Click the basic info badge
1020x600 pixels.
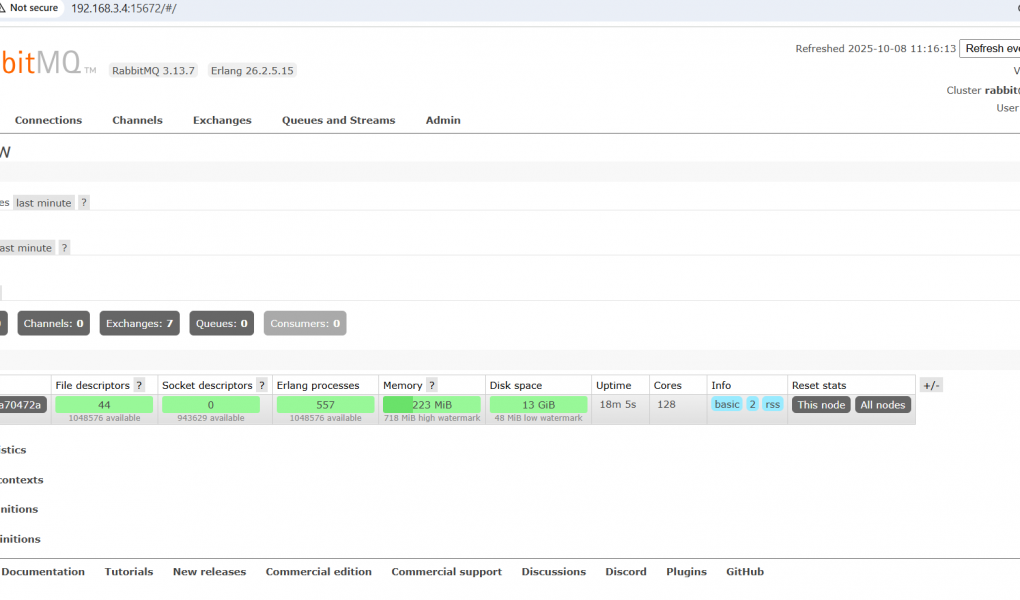727,404
